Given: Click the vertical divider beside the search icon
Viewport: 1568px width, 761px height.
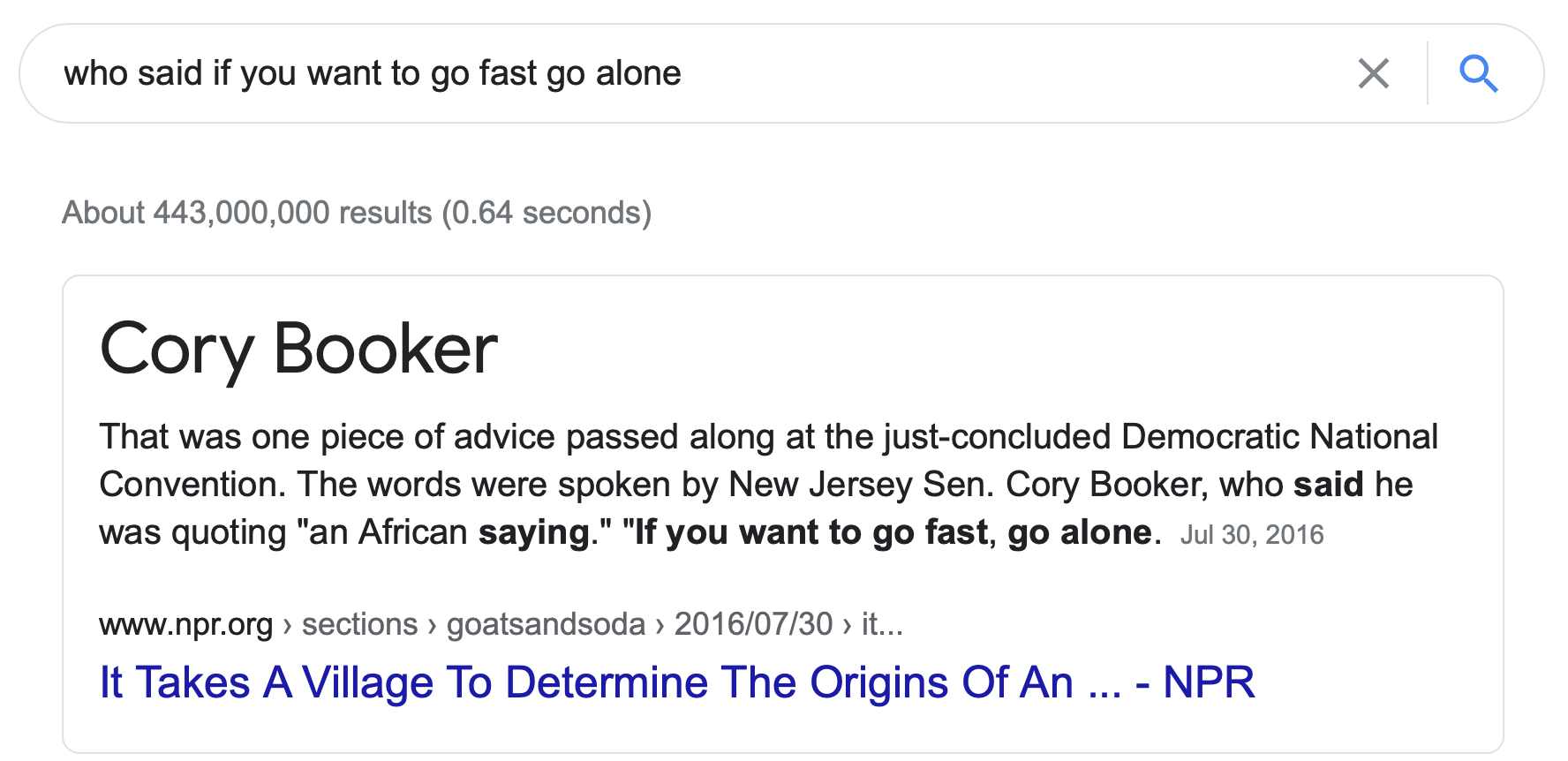Looking at the screenshot, I should [1427, 73].
